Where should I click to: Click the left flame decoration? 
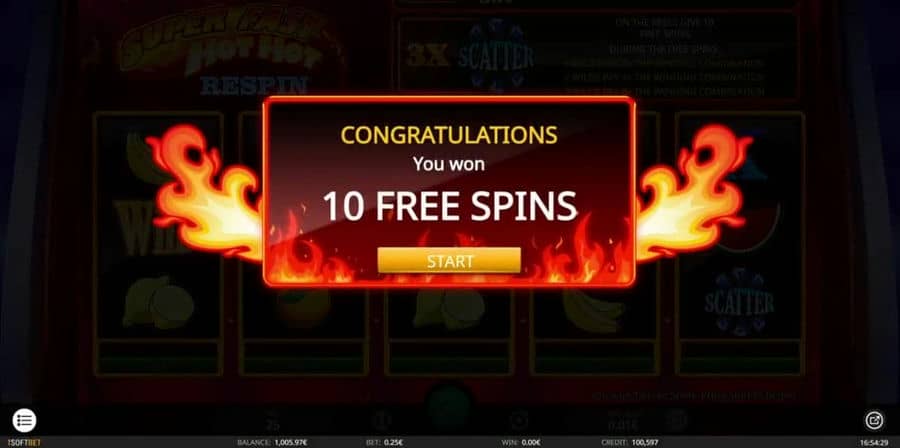coord(205,192)
